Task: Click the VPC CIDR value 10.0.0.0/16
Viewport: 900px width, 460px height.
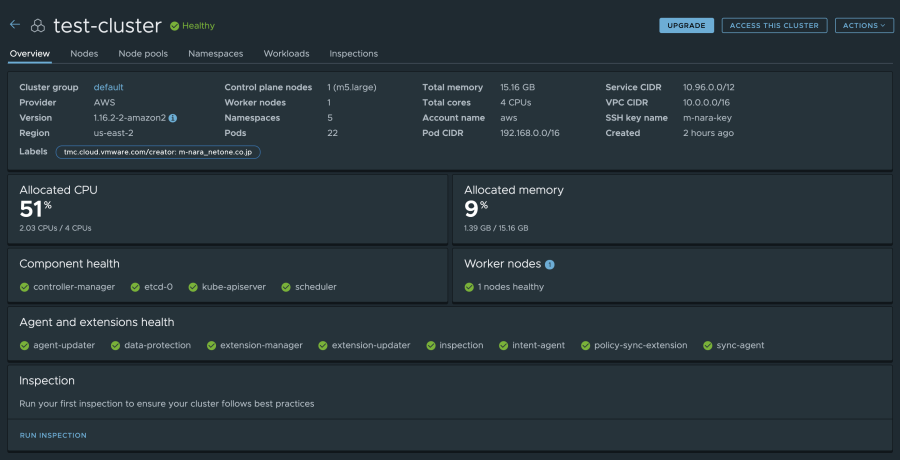Action: [707, 102]
